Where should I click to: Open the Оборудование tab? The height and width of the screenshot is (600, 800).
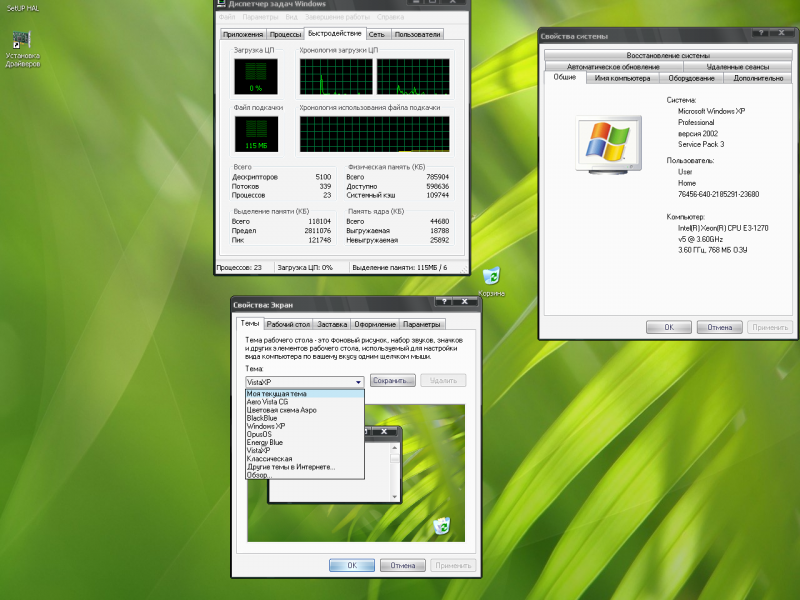691,78
